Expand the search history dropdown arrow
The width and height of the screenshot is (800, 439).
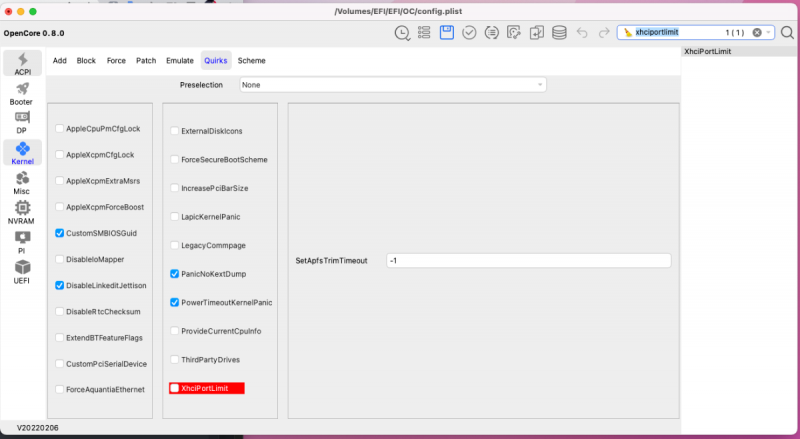click(x=768, y=32)
